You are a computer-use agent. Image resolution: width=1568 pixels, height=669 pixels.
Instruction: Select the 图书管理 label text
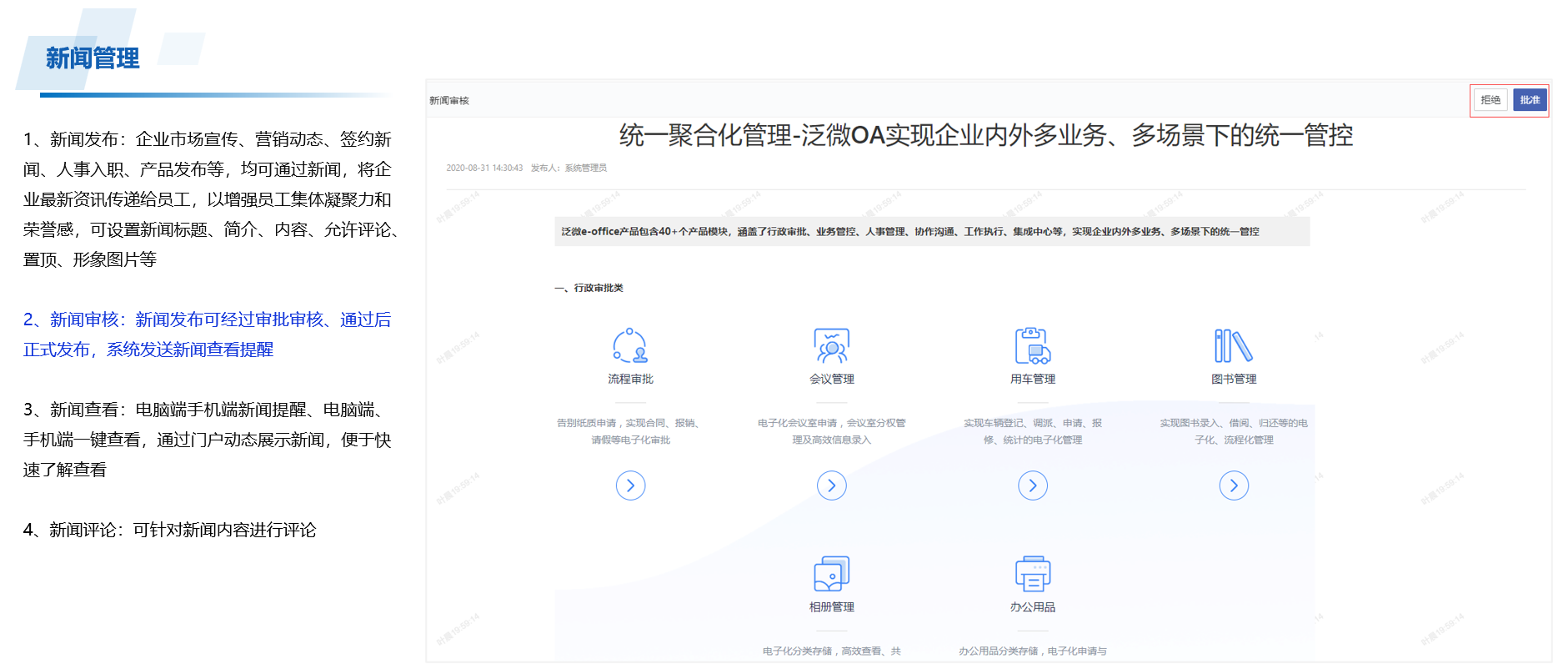(1234, 379)
